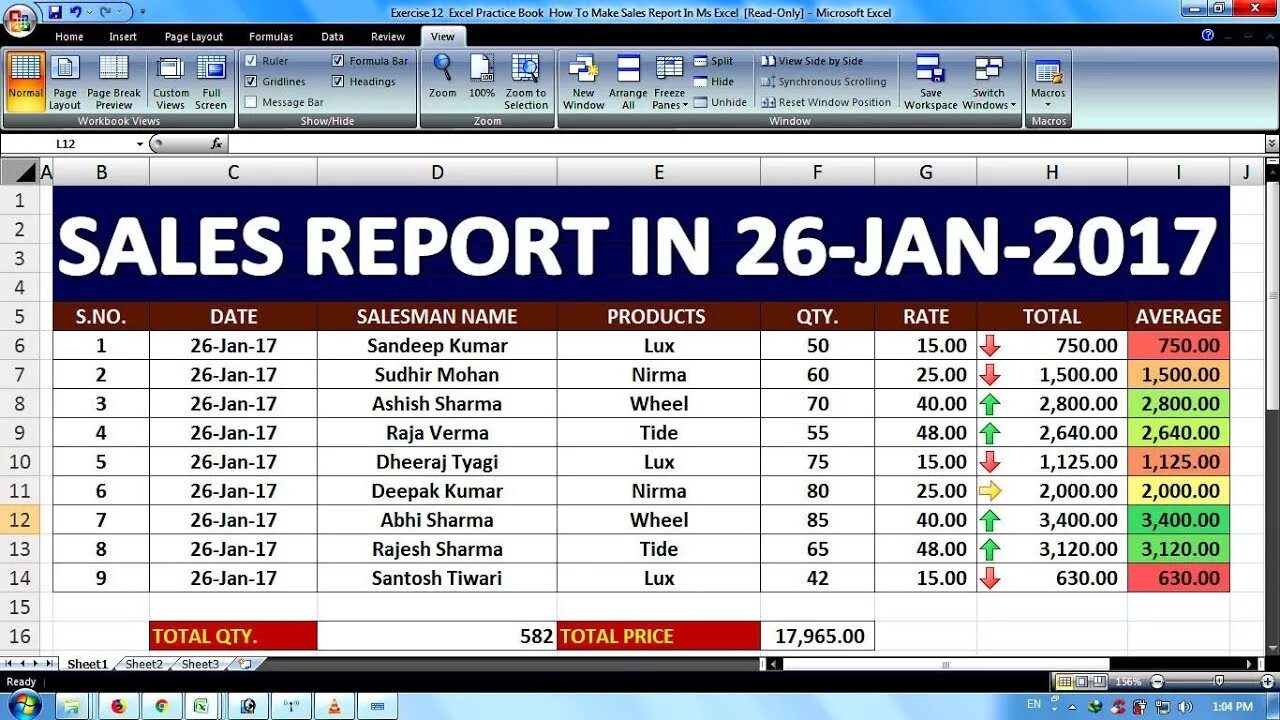Image resolution: width=1280 pixels, height=720 pixels.
Task: Click the Insert Worksheet tab icon
Action: click(x=244, y=664)
